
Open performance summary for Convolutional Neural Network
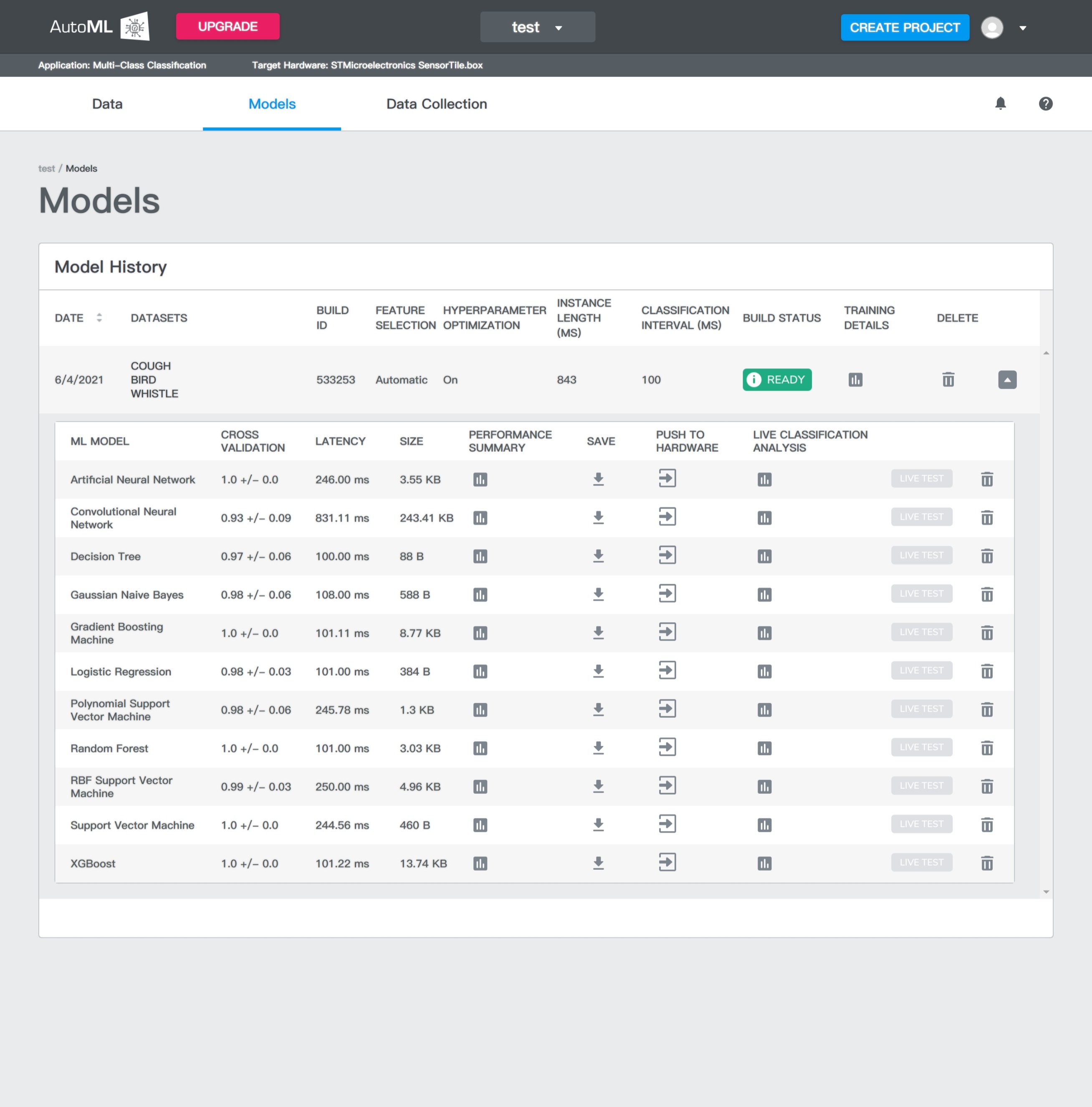480,518
